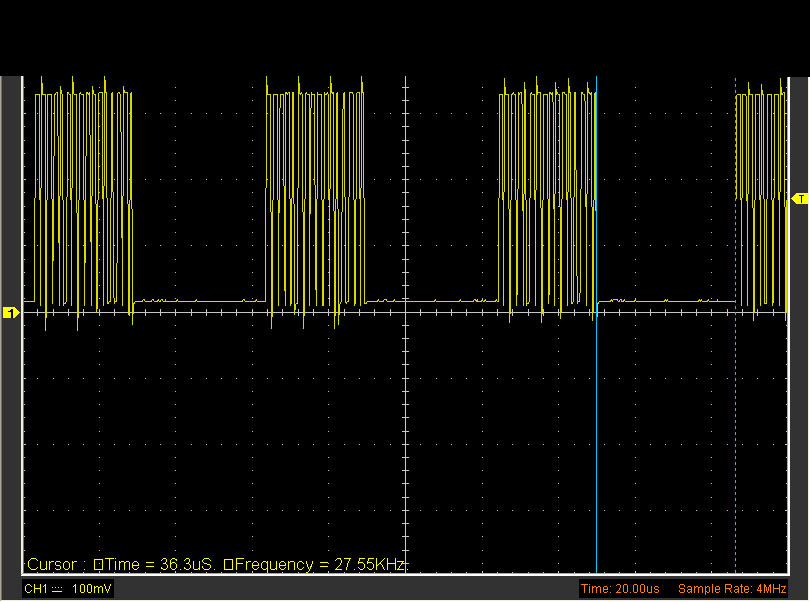Image resolution: width=810 pixels, height=602 pixels.
Task: Select the dashed blue vertical cursor line
Action: click(736, 325)
